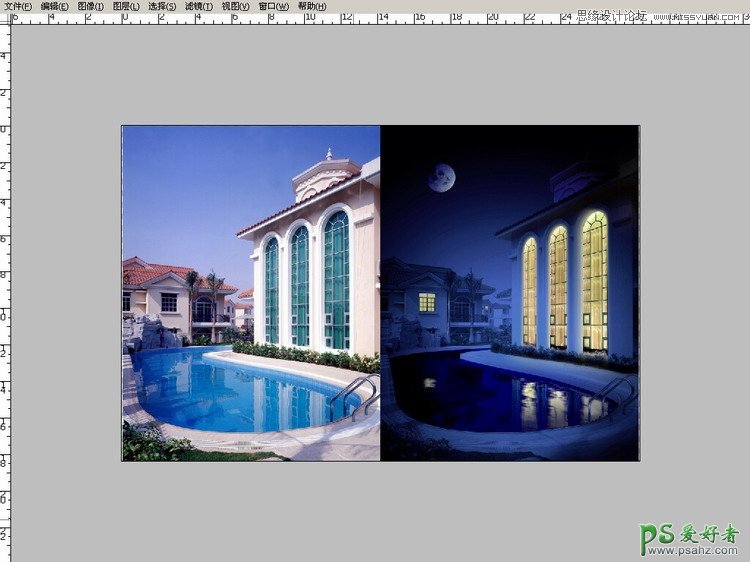The height and width of the screenshot is (562, 750).
Task: Click the moon in the night image
Action: [x=442, y=178]
